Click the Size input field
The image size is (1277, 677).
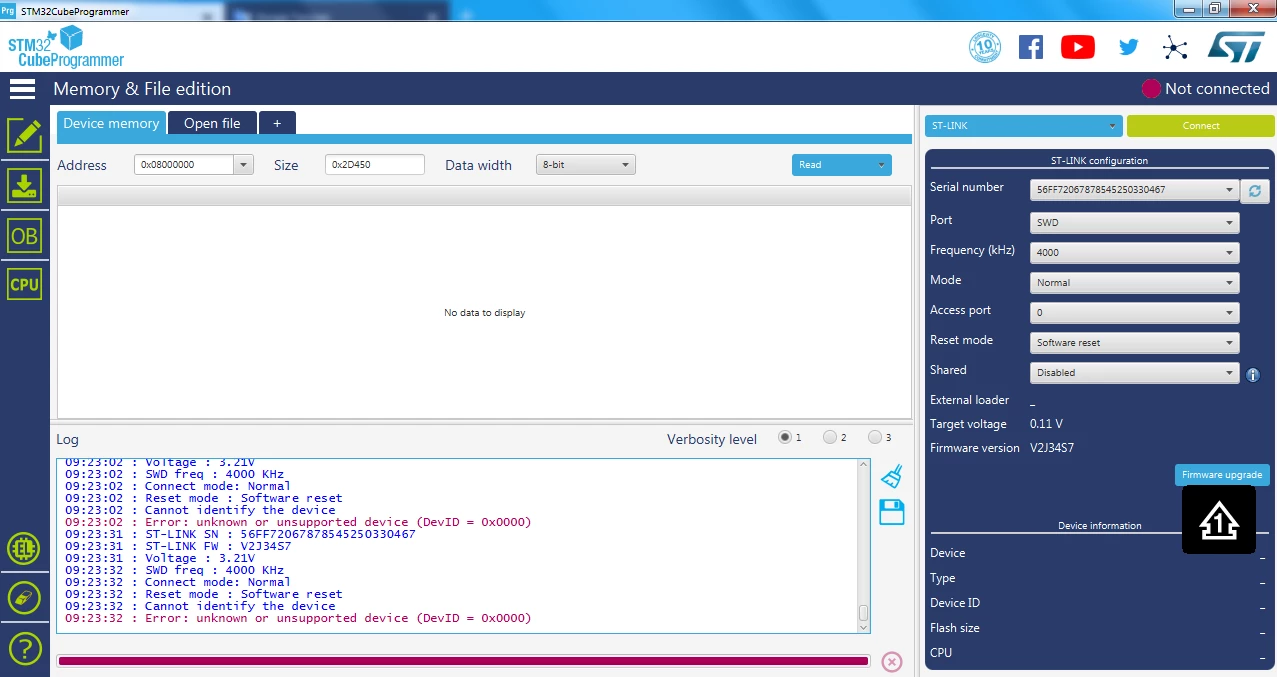point(375,165)
